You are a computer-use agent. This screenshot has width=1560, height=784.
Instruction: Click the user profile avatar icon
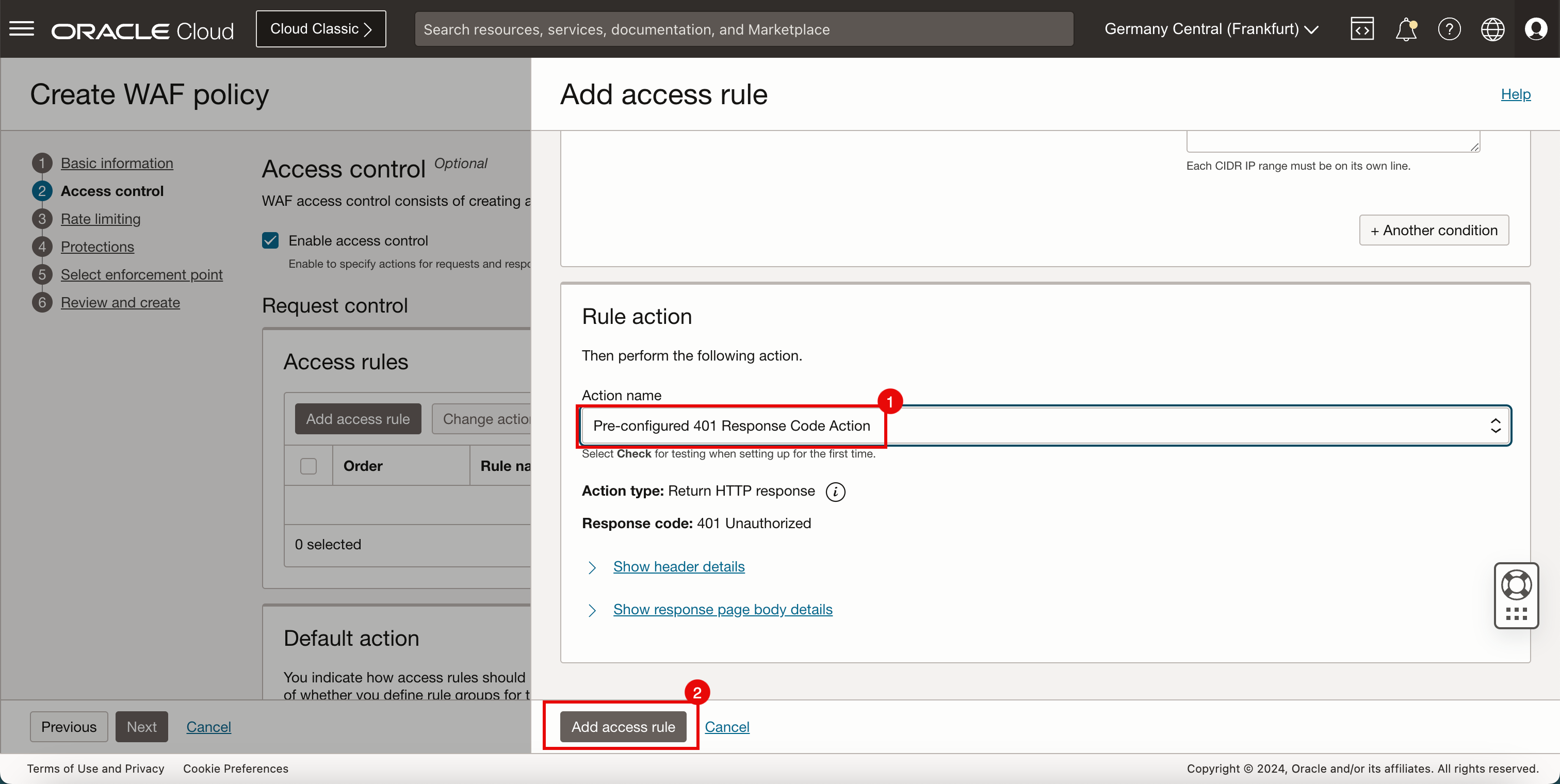(x=1537, y=29)
